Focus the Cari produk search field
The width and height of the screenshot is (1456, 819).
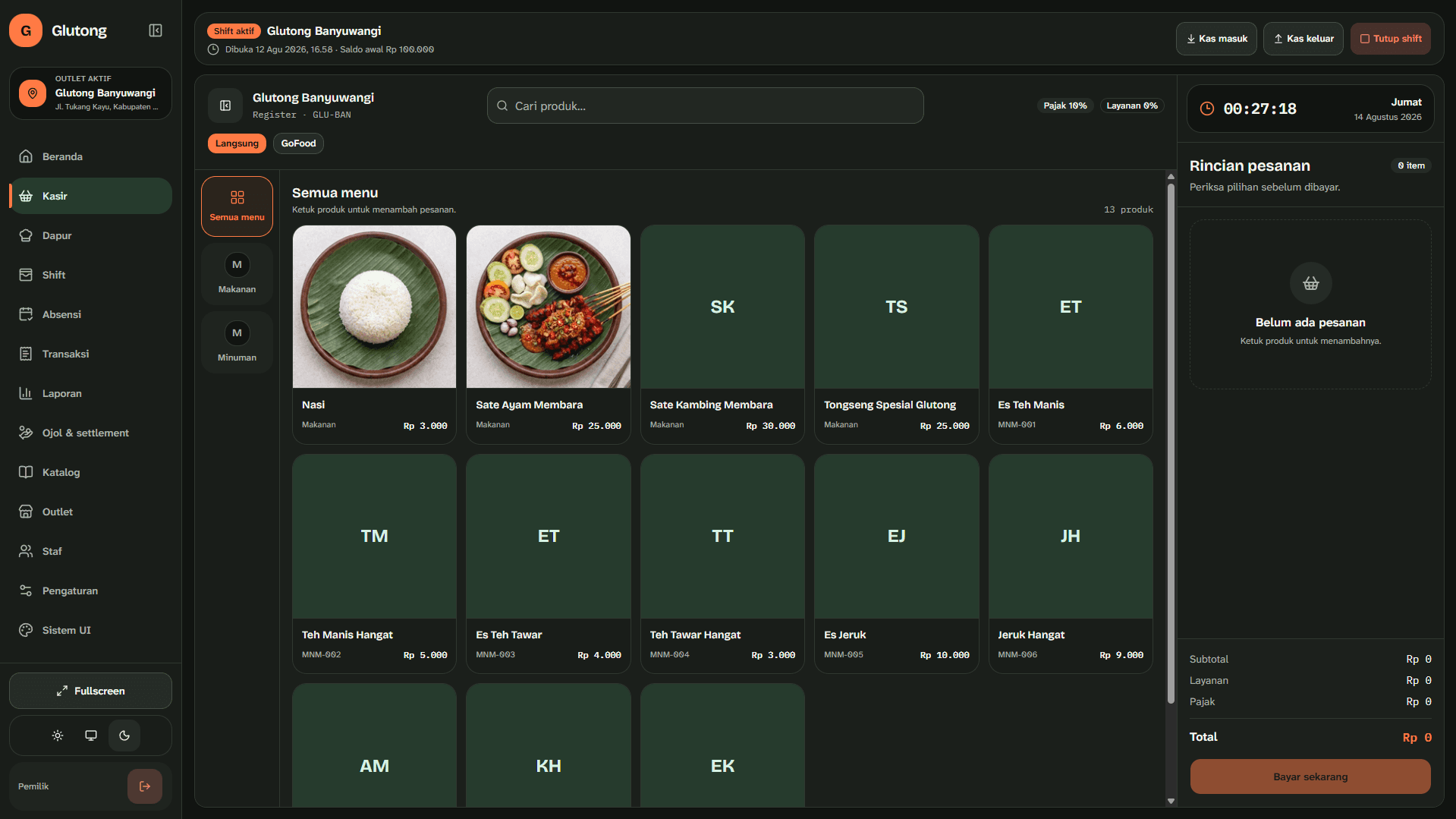pyautogui.click(x=705, y=106)
